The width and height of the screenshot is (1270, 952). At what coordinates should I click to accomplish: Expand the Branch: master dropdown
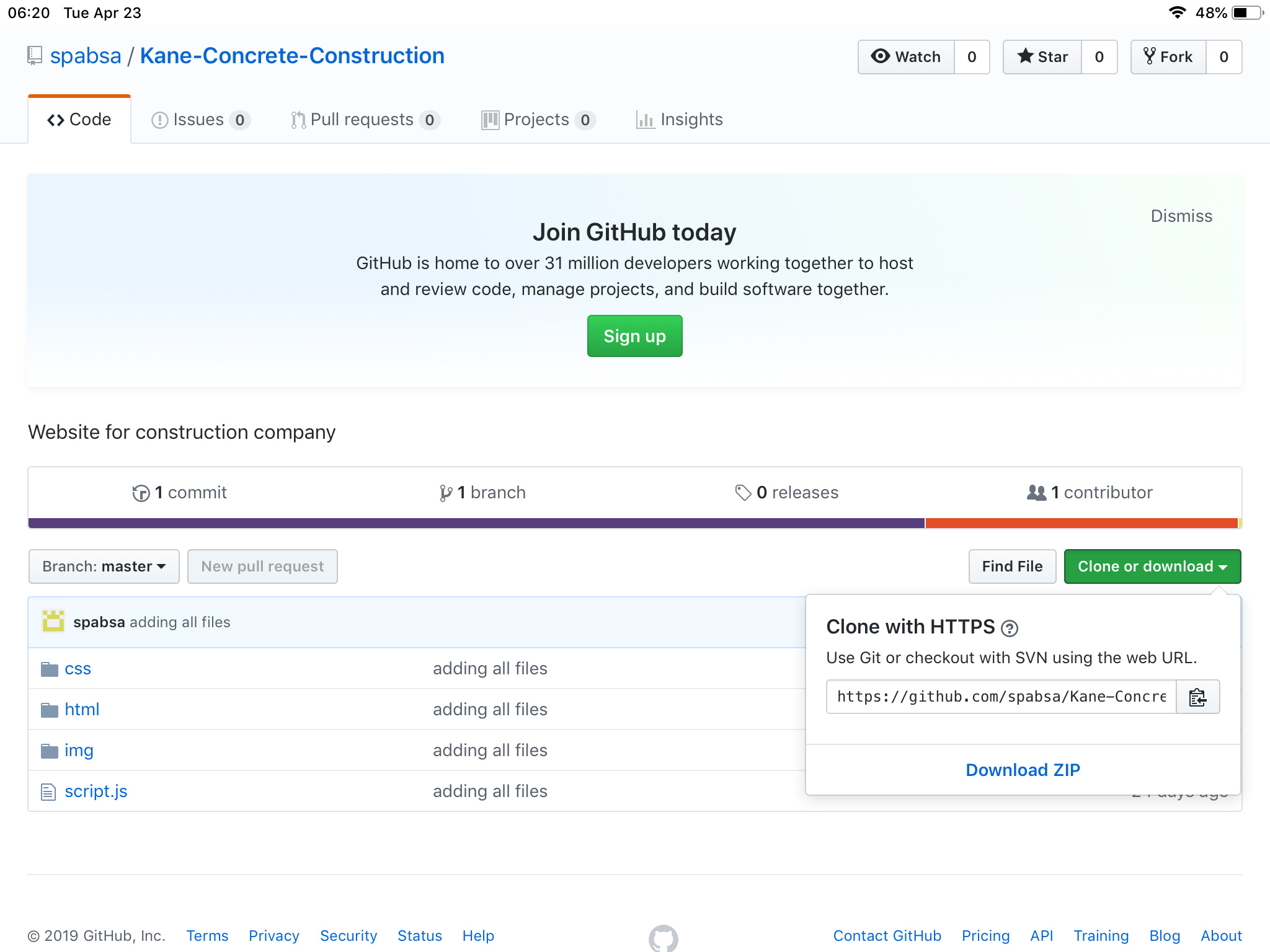[x=104, y=566]
